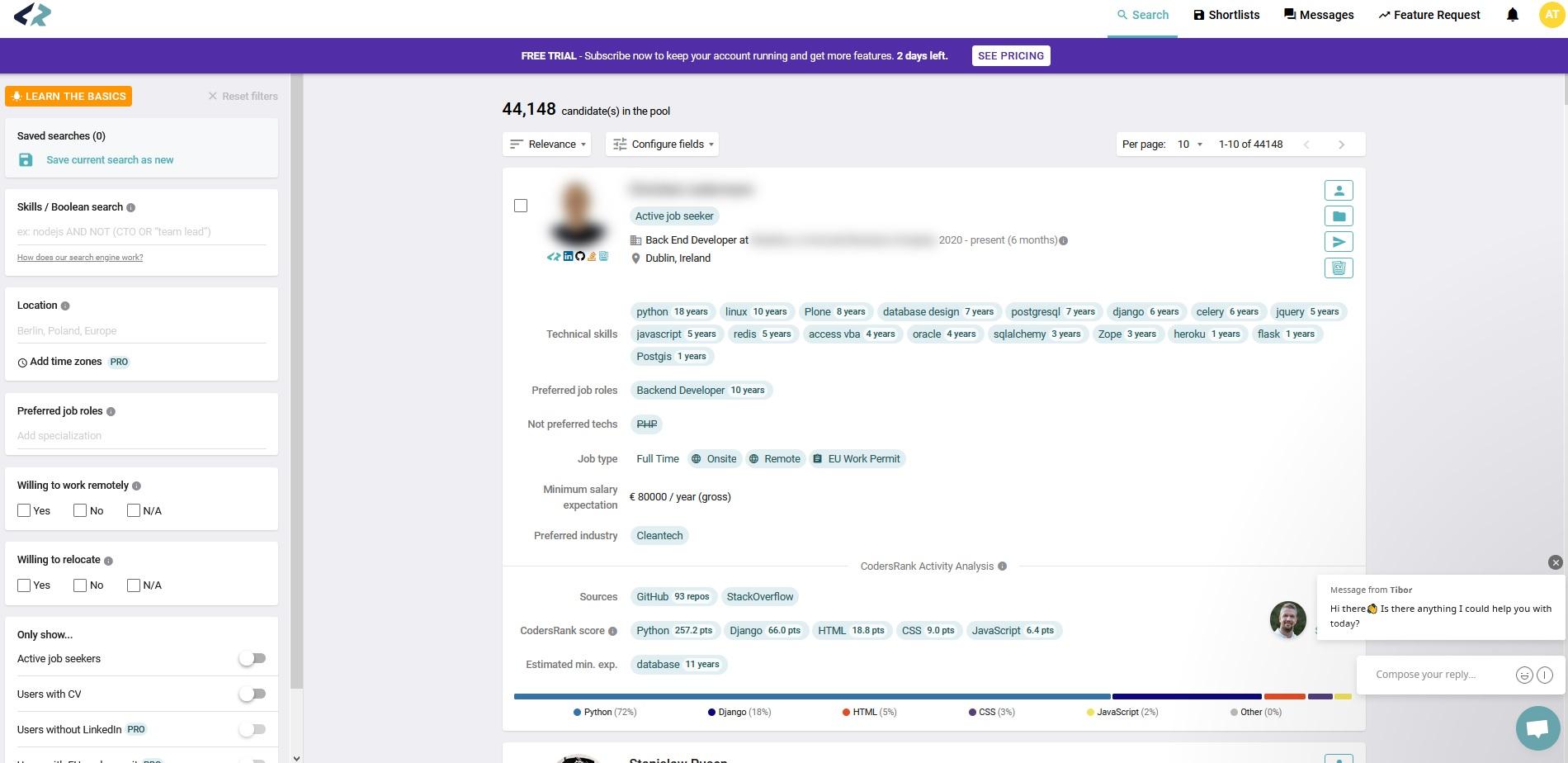The image size is (1568, 763).
Task: Check Yes for Willing to work remotely
Action: 24,510
